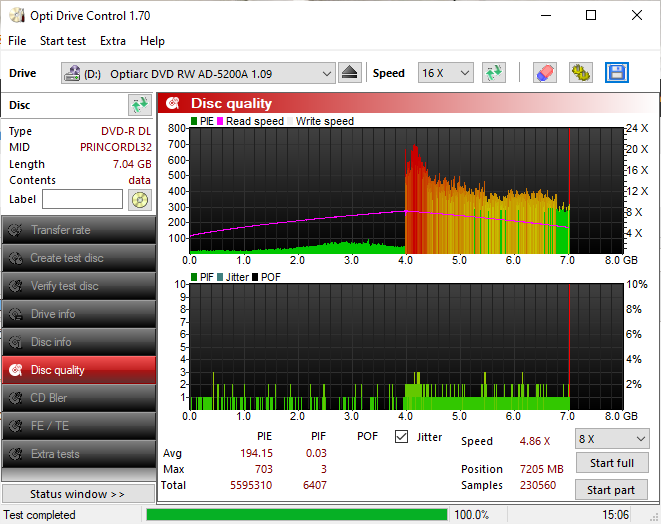Image resolution: width=661 pixels, height=524 pixels.
Task: Click the 100.0% progress text
Action: (471, 515)
